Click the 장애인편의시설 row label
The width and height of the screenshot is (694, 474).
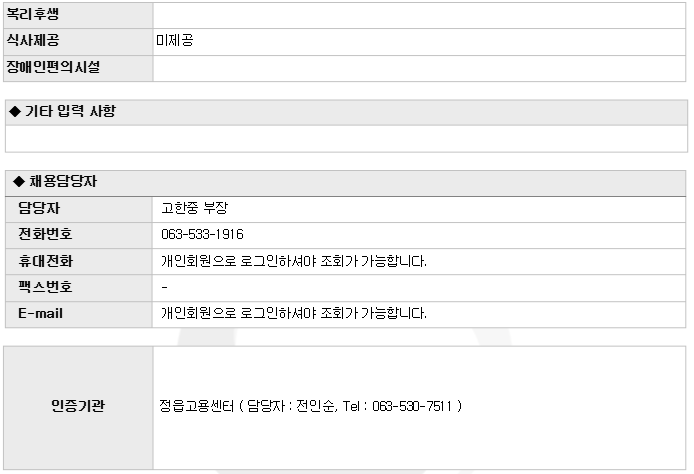[x=54, y=68]
